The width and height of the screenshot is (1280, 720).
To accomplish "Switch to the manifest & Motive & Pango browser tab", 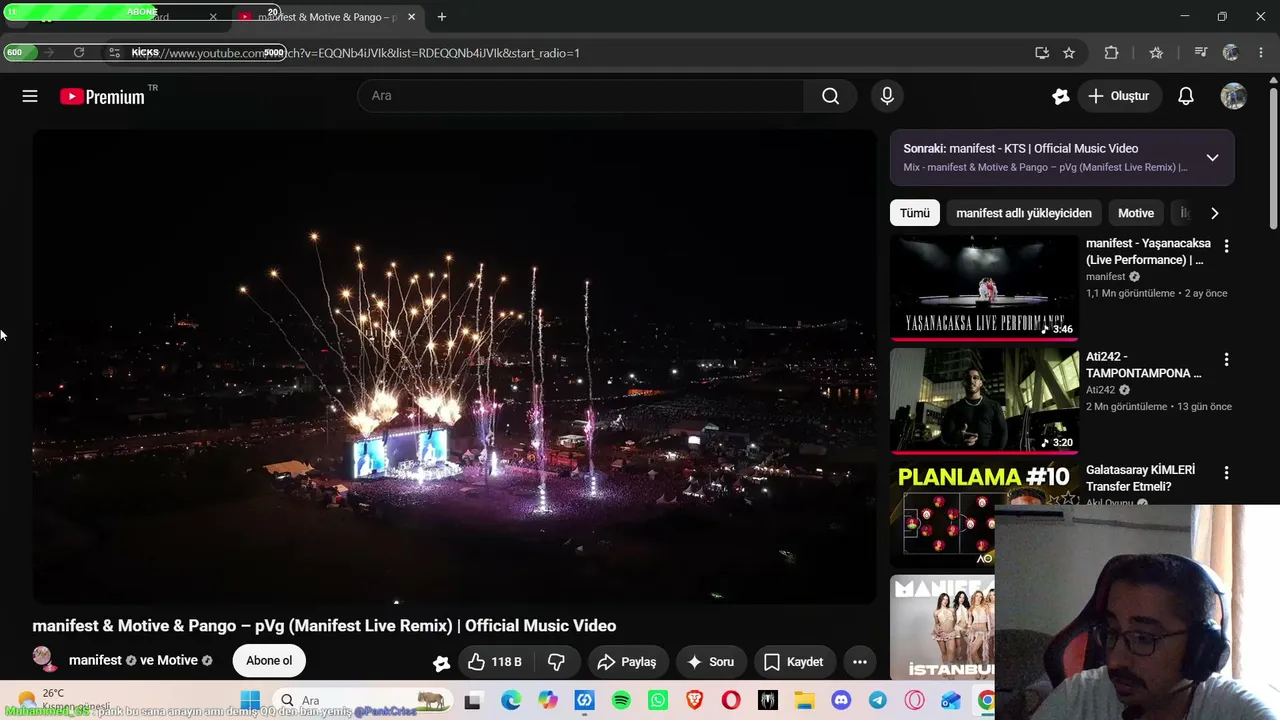I will [x=328, y=17].
